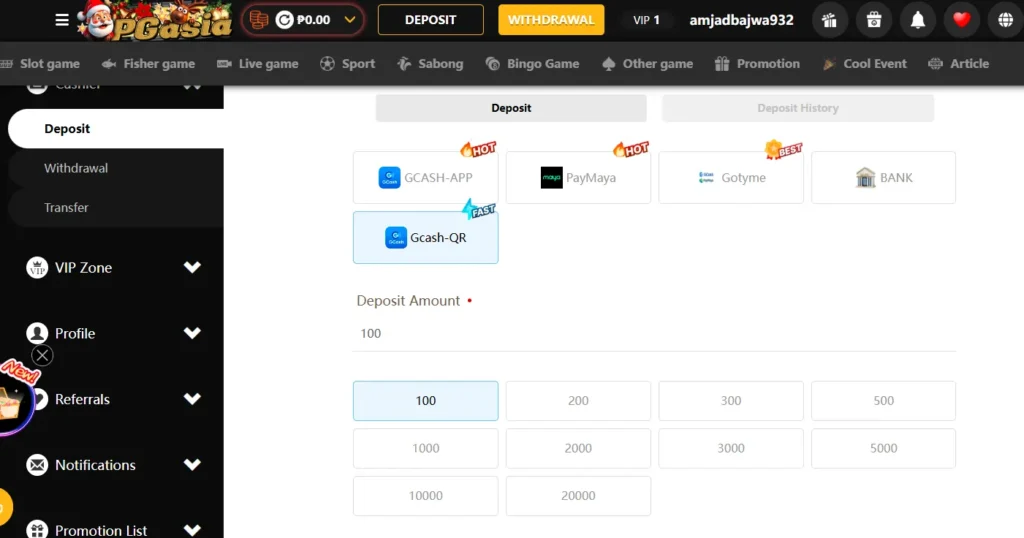Click the VIP 1 badge
The image size is (1024, 538).
coord(646,20)
